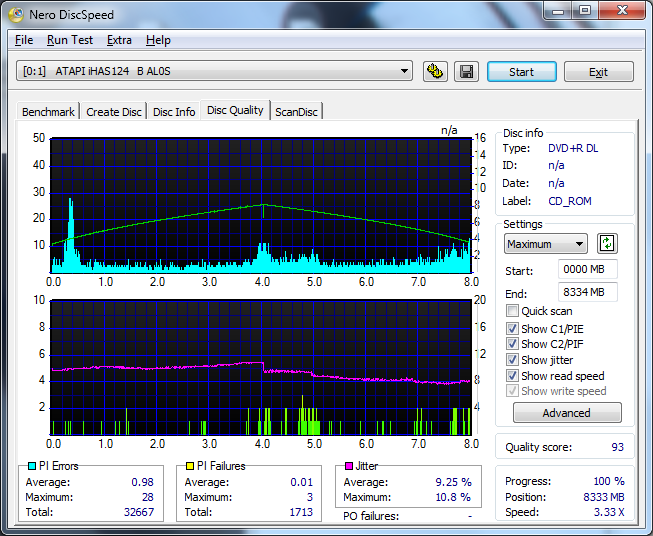
Task: Click the cyan PI Errors legend swatch
Action: (x=31, y=466)
